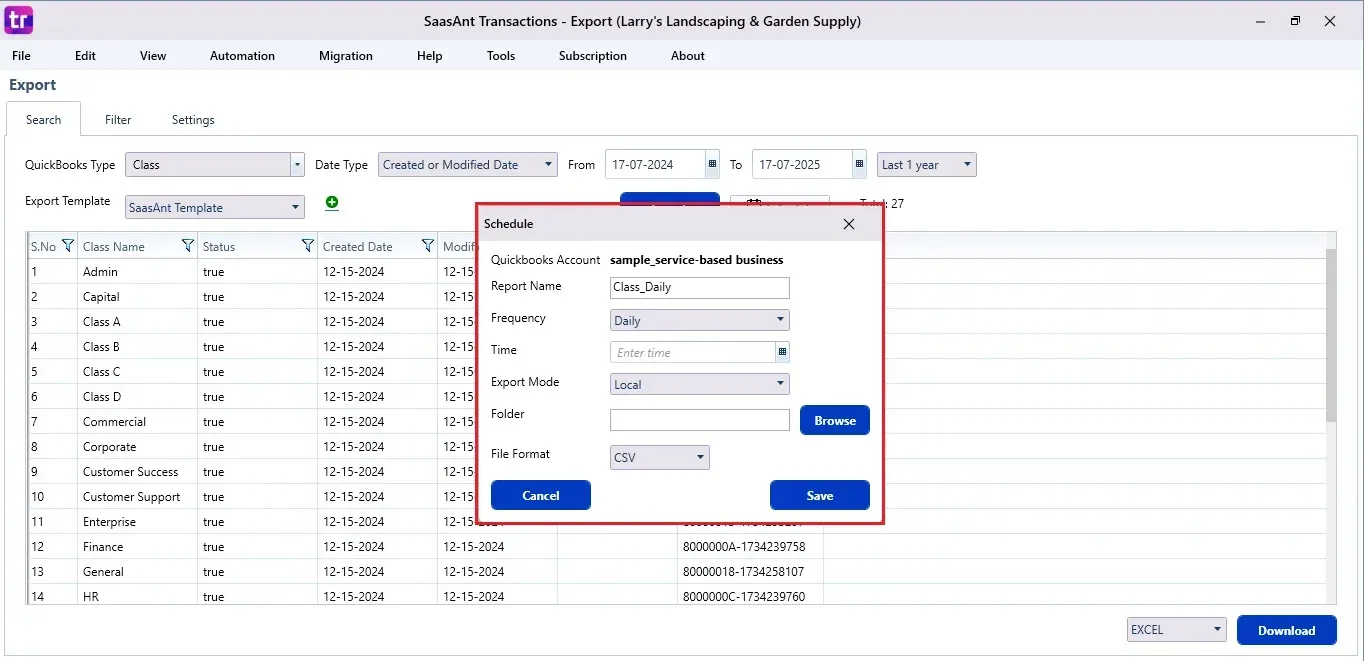Filter the Status column
The width and height of the screenshot is (1364, 661).
[308, 246]
